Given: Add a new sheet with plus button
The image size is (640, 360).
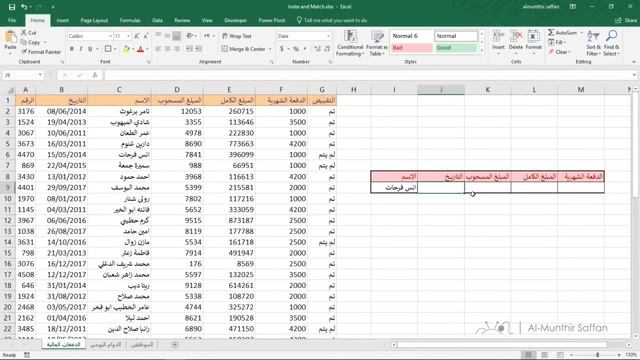Looking at the screenshot, I should click(x=175, y=345).
